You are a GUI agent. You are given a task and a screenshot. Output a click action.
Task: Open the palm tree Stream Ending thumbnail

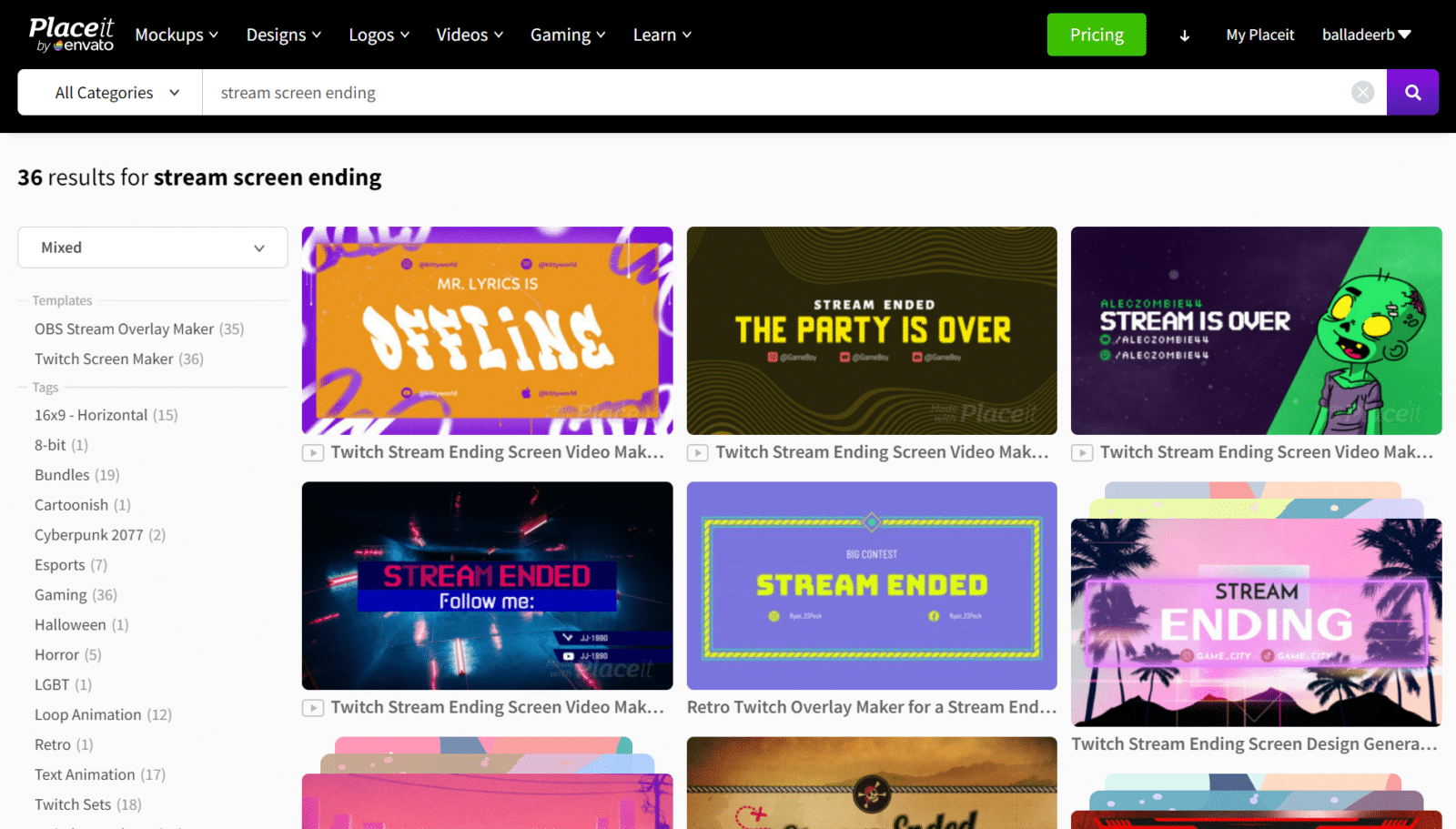pos(1256,622)
